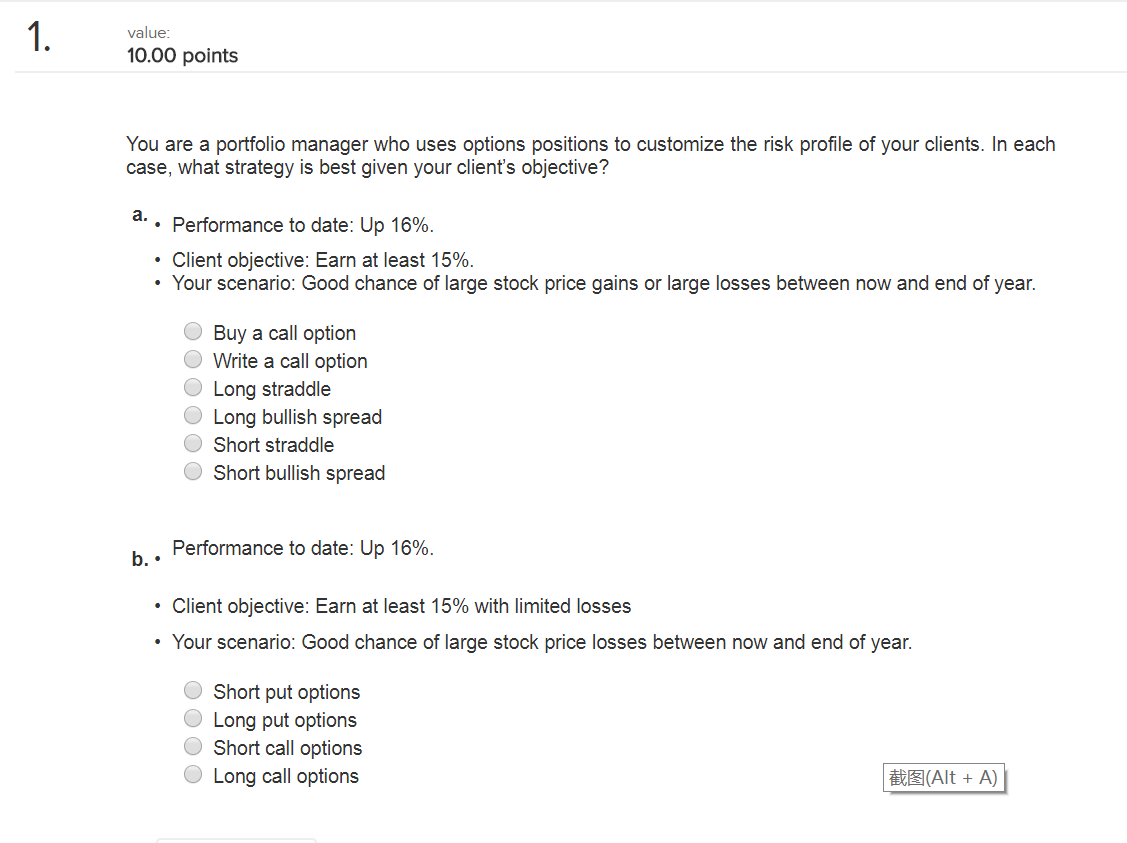
Task: Choose Write a call option
Action: 193,359
